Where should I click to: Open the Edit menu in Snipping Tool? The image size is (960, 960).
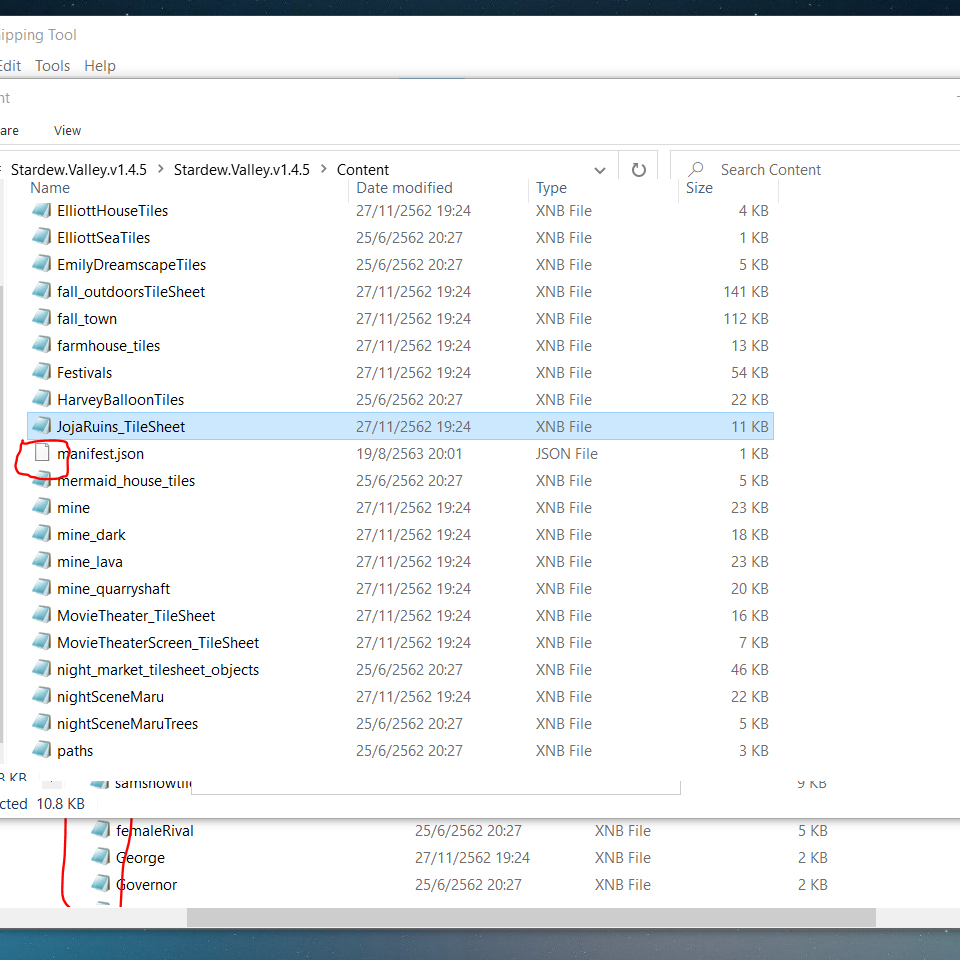click(10, 66)
